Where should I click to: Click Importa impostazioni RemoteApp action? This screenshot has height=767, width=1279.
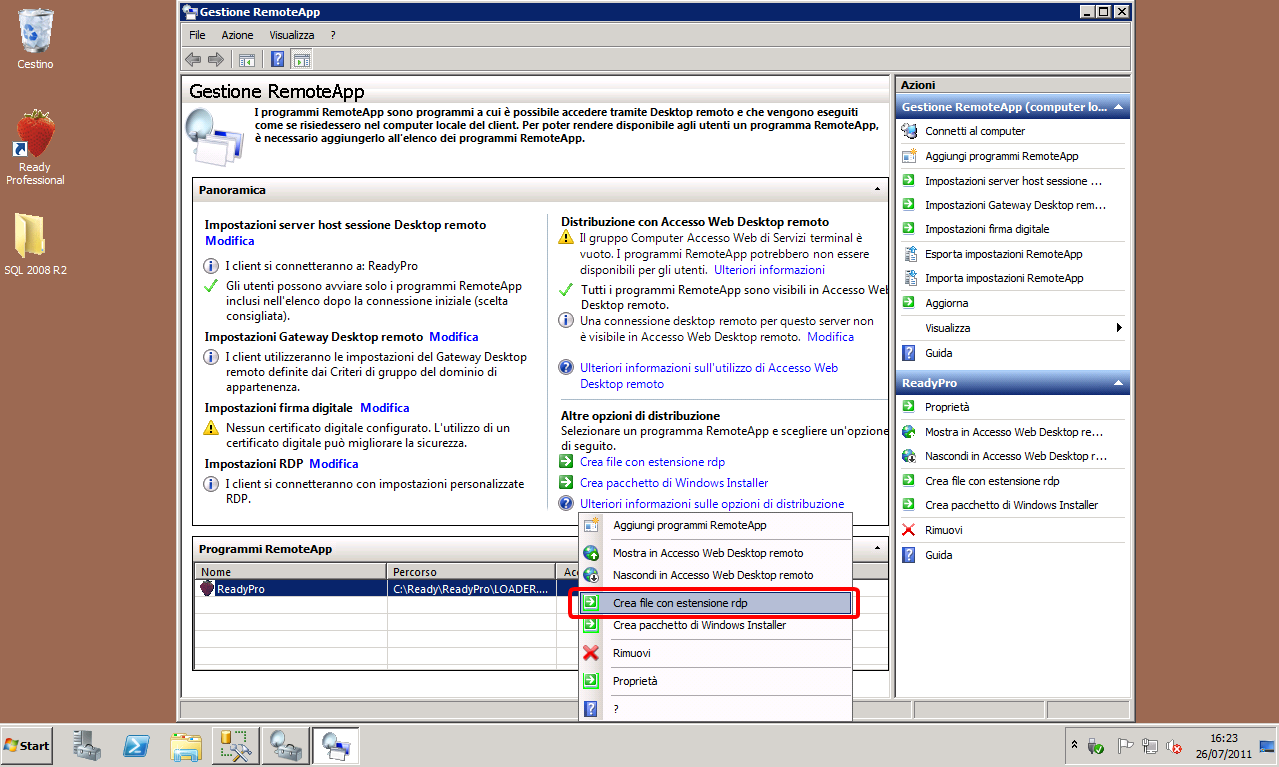[1004, 278]
